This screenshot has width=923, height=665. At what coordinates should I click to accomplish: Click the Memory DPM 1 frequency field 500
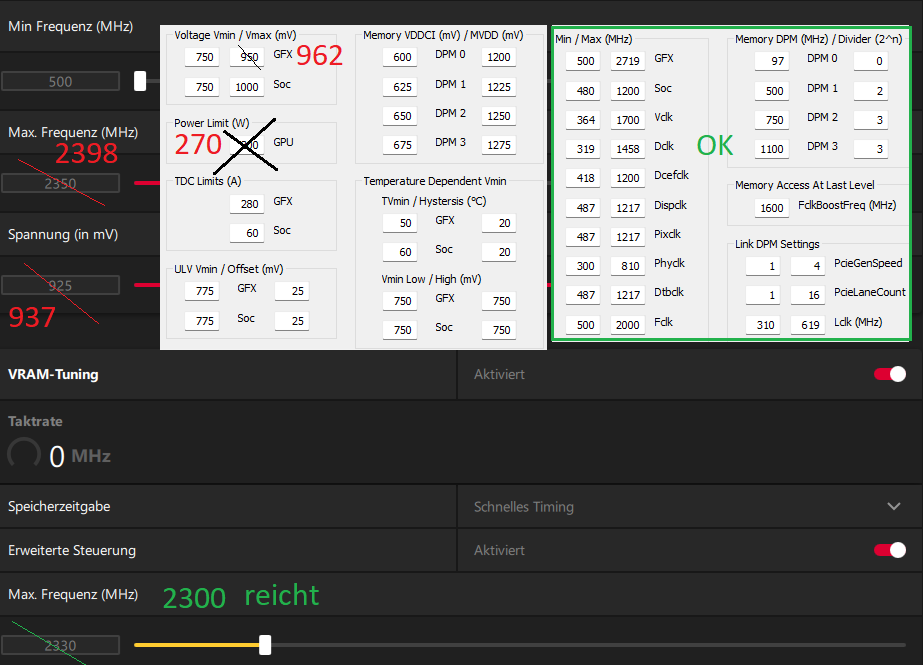click(772, 91)
